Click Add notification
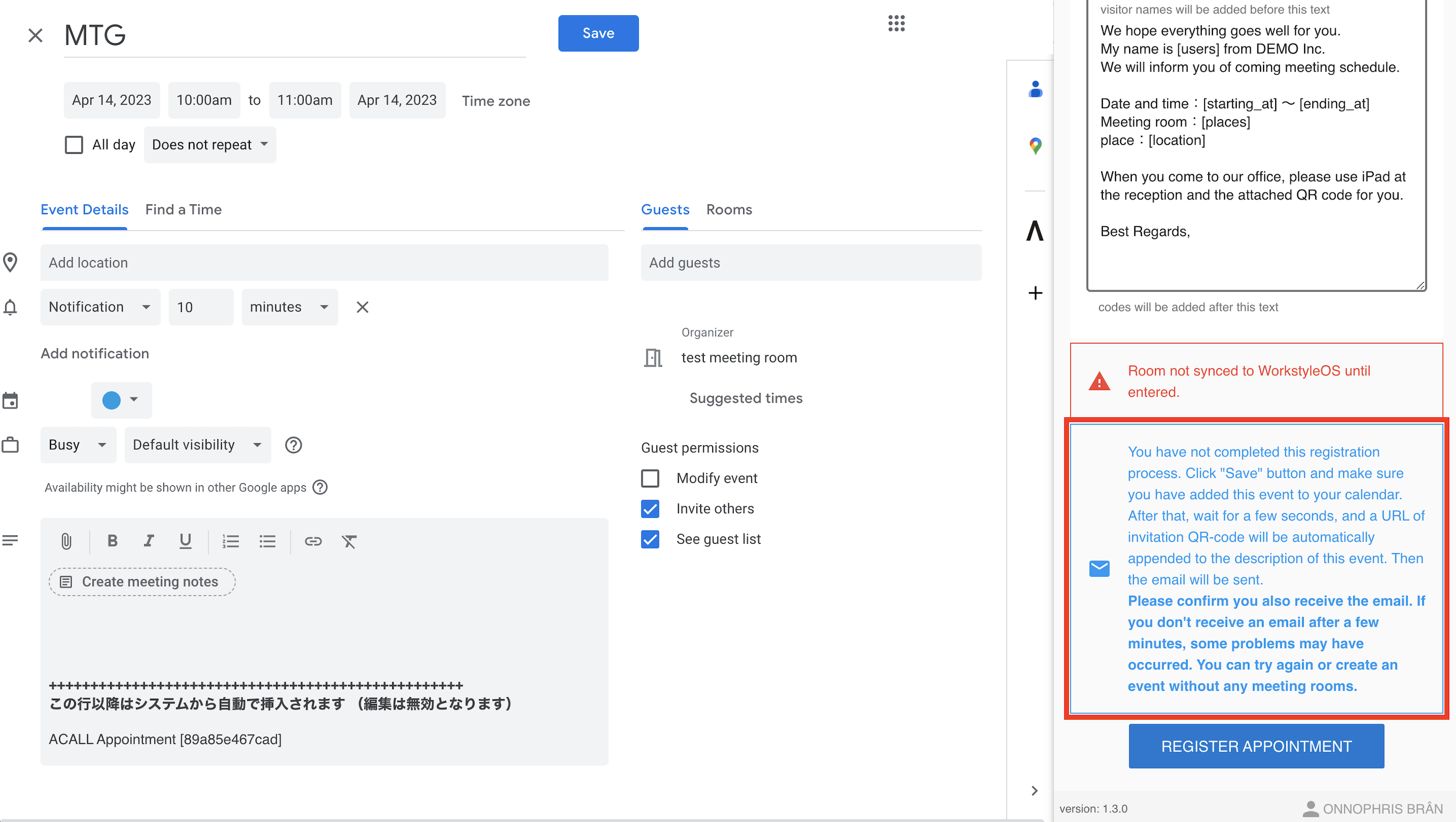 (94, 353)
